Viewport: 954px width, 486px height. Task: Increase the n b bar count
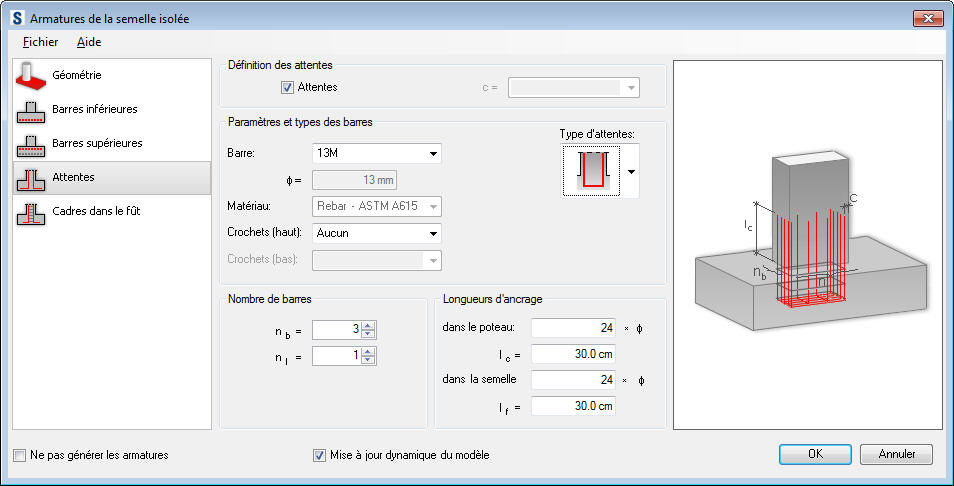click(368, 326)
